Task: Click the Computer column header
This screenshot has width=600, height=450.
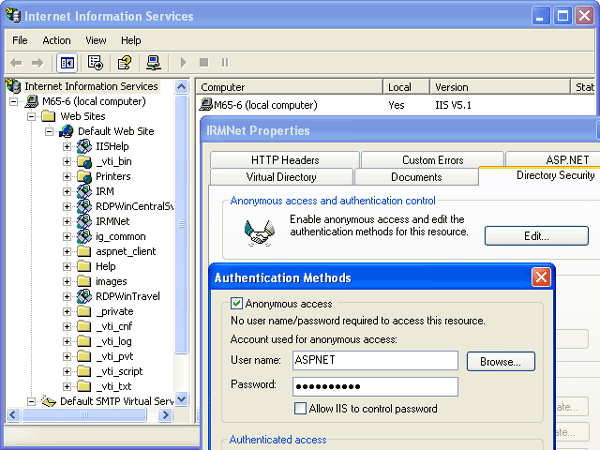Action: point(289,87)
